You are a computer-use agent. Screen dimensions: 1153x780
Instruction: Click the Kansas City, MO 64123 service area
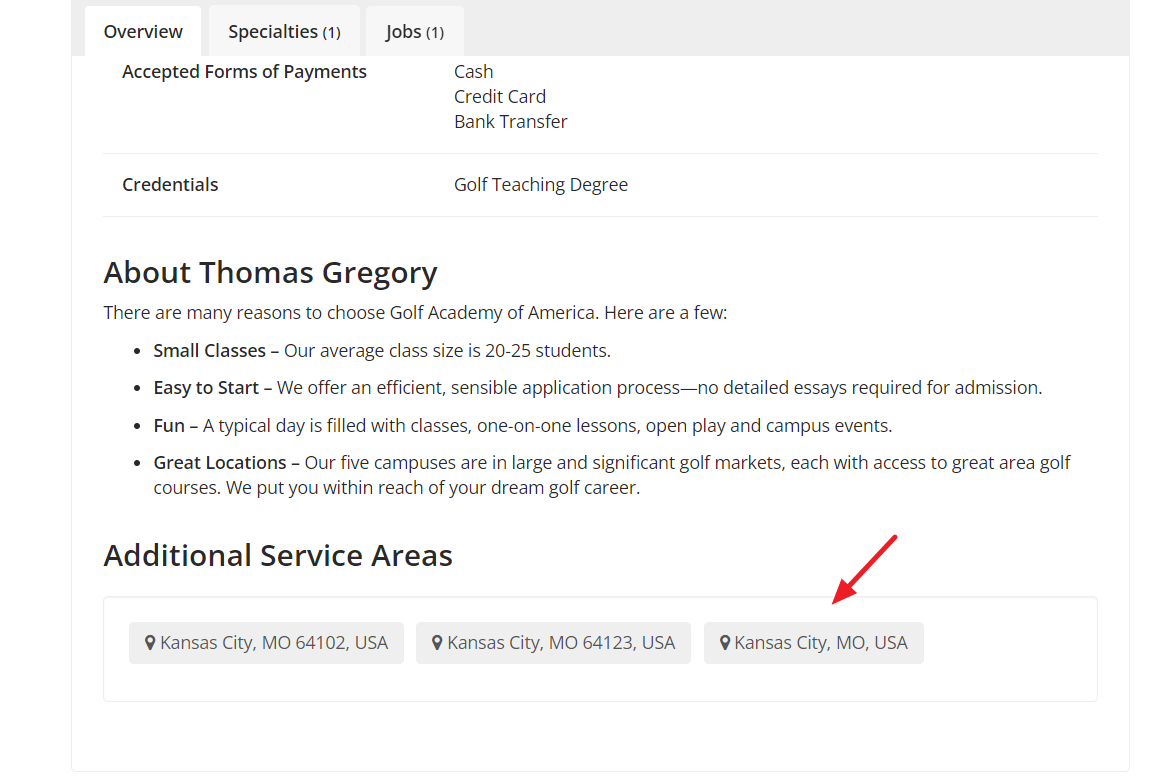(553, 643)
